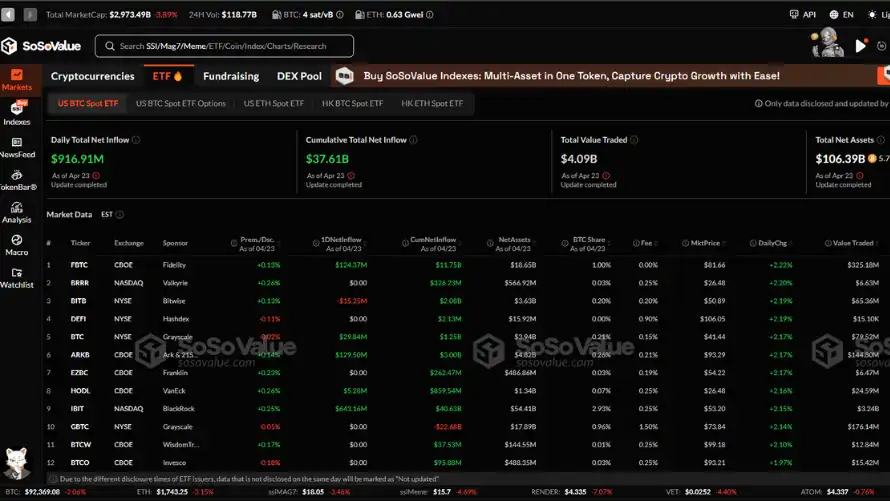Open the FBTC ticker row
Viewport: 890px width, 501px height.
tap(466, 265)
